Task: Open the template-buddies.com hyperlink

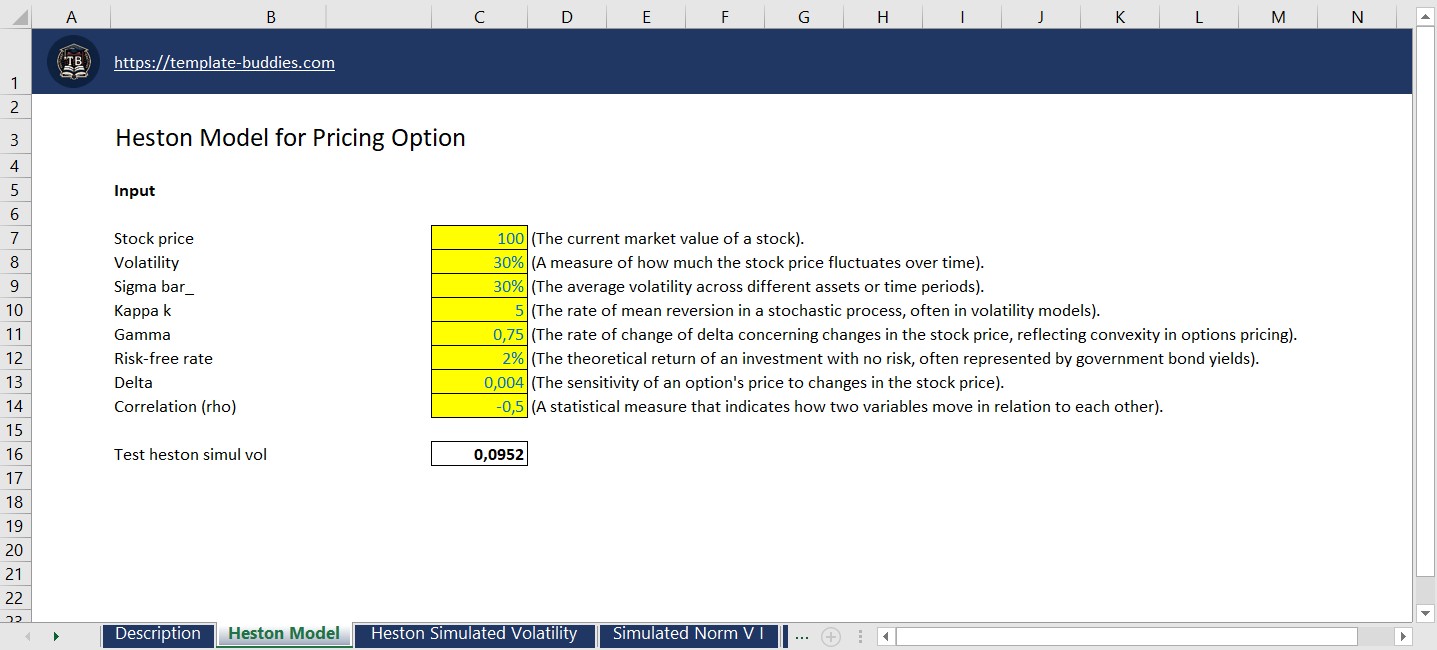Action: pos(224,61)
